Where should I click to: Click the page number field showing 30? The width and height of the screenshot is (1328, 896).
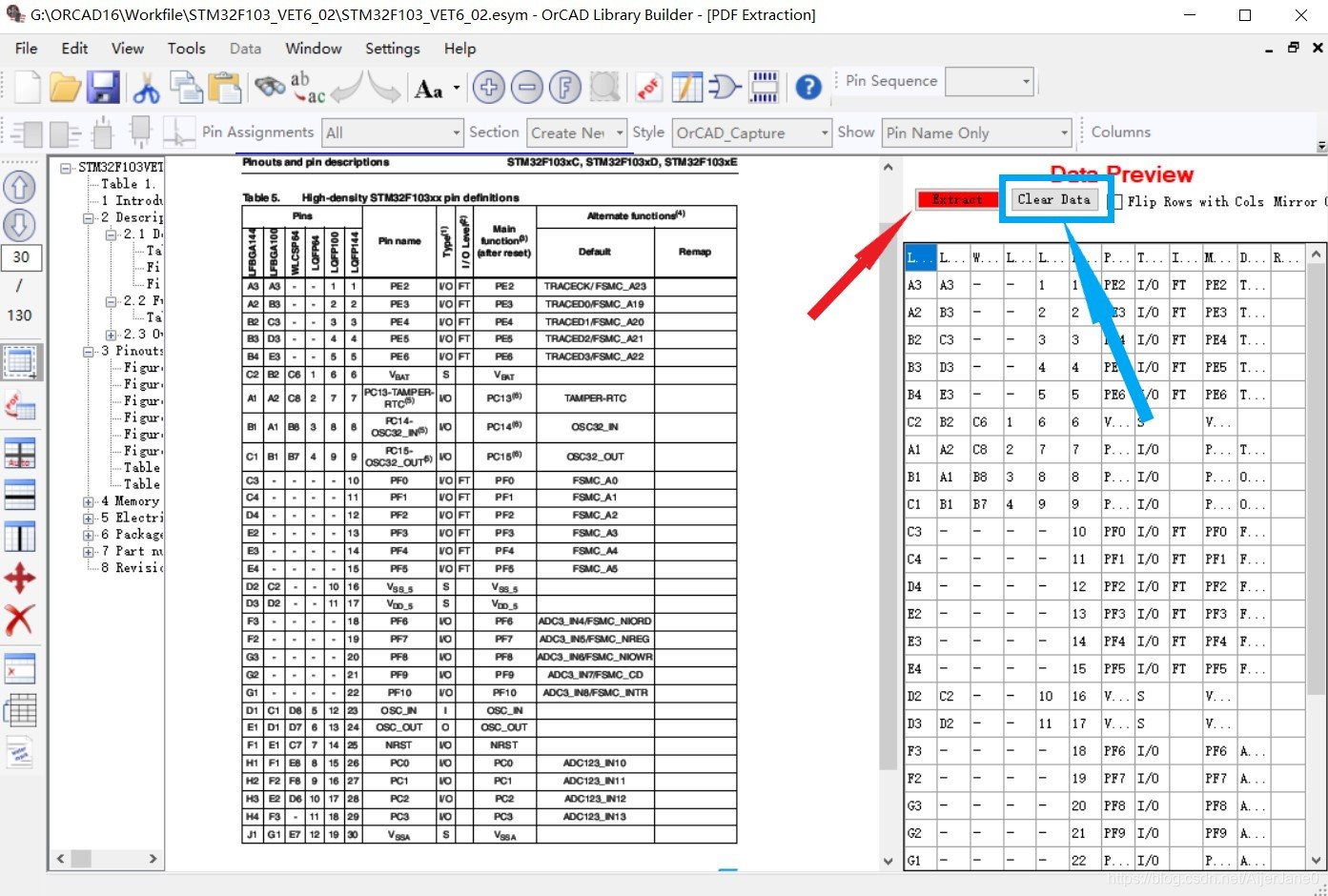[21, 256]
